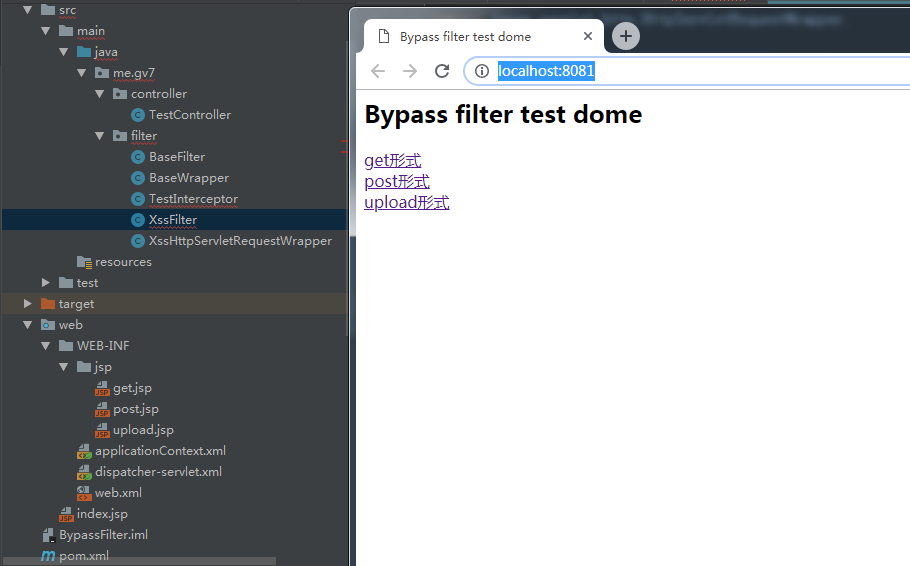Click the browser back arrow
This screenshot has width=910, height=566.
(377, 71)
